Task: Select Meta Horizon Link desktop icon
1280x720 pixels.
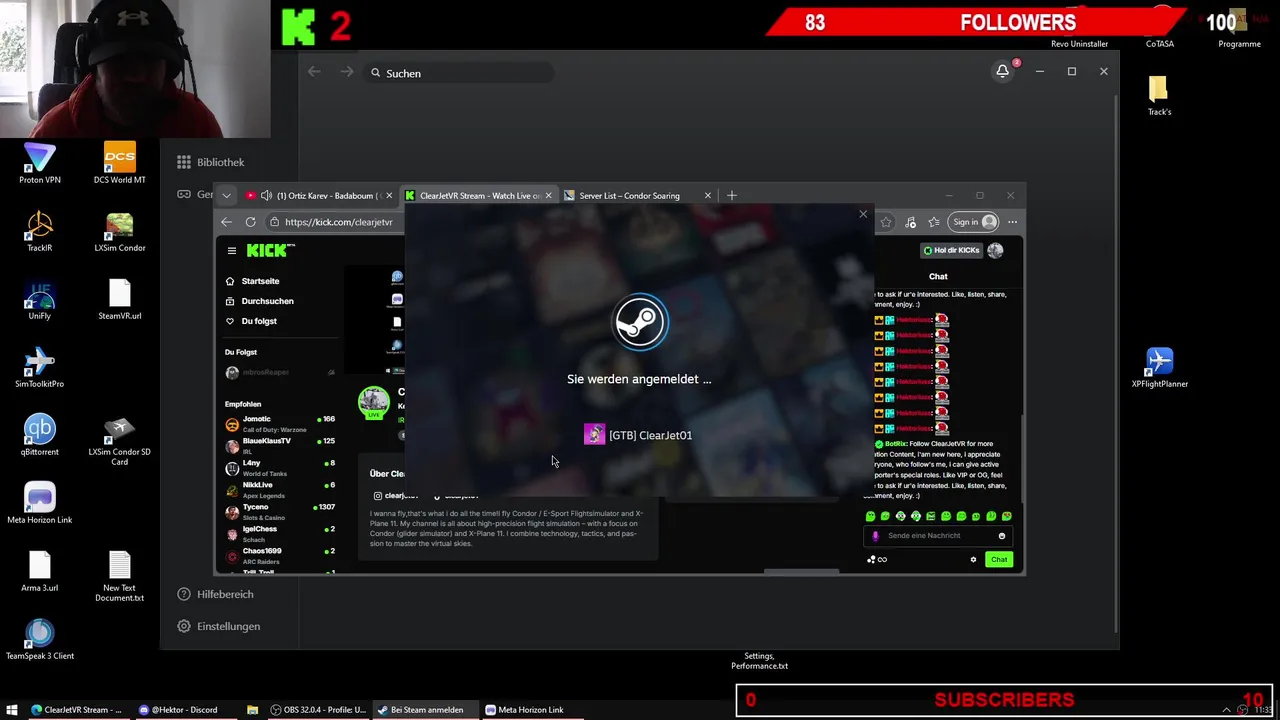Action: [40, 503]
